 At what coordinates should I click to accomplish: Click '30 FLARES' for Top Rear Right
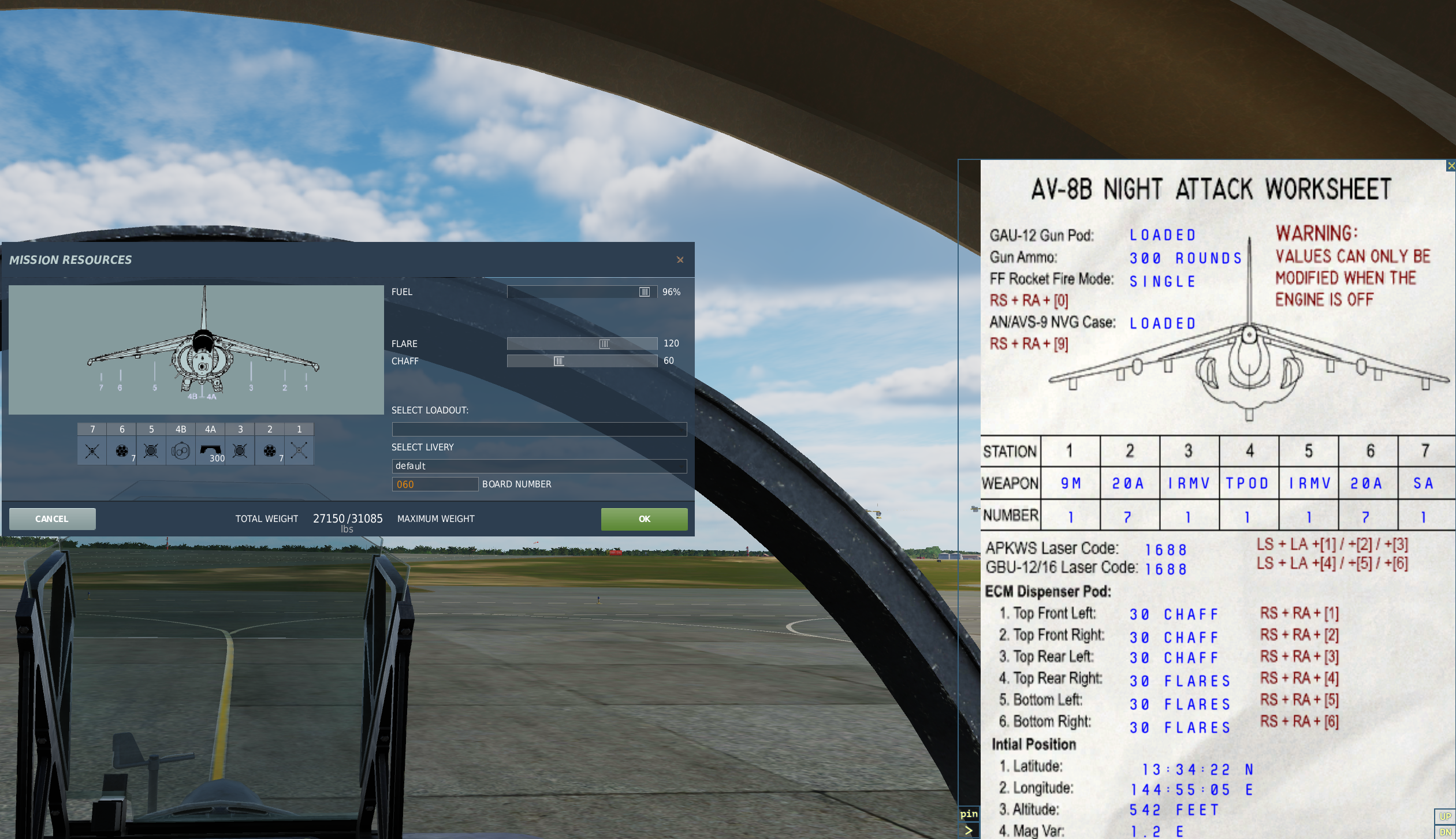(1180, 681)
